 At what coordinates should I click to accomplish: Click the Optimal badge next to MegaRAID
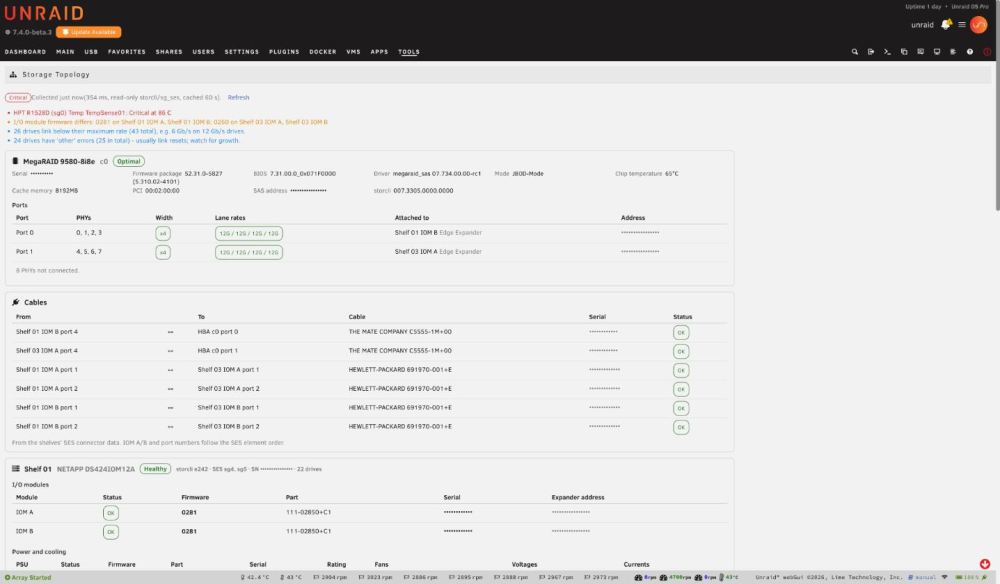129,161
